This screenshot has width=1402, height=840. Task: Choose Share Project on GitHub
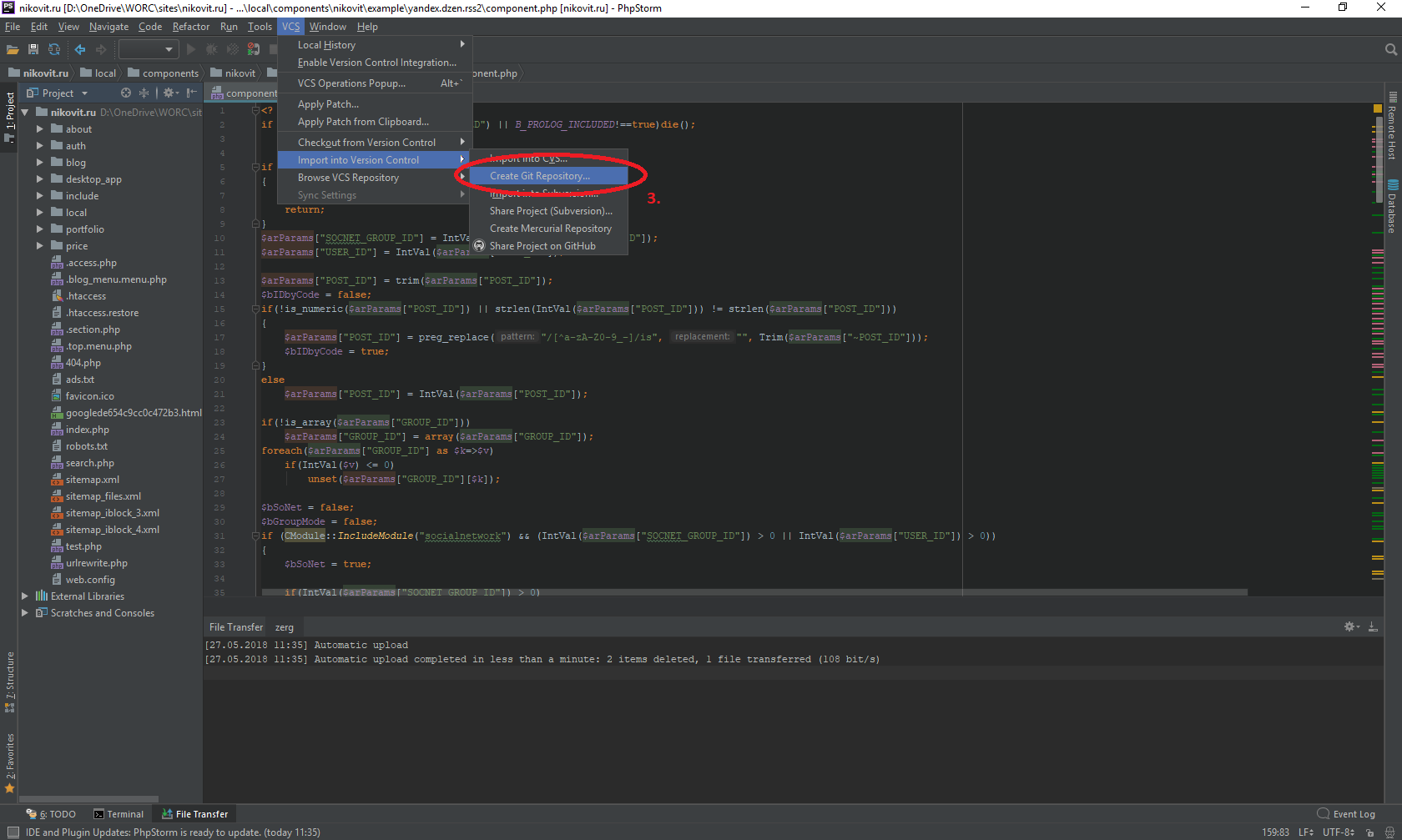pyautogui.click(x=548, y=246)
